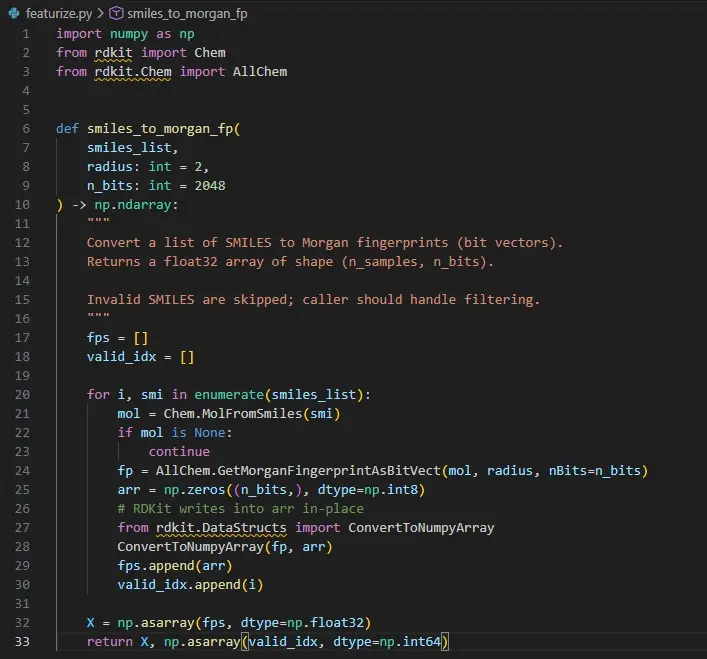Click the 'def' keyword on line 6
Viewport: 707px width, 659px height.
pos(68,128)
